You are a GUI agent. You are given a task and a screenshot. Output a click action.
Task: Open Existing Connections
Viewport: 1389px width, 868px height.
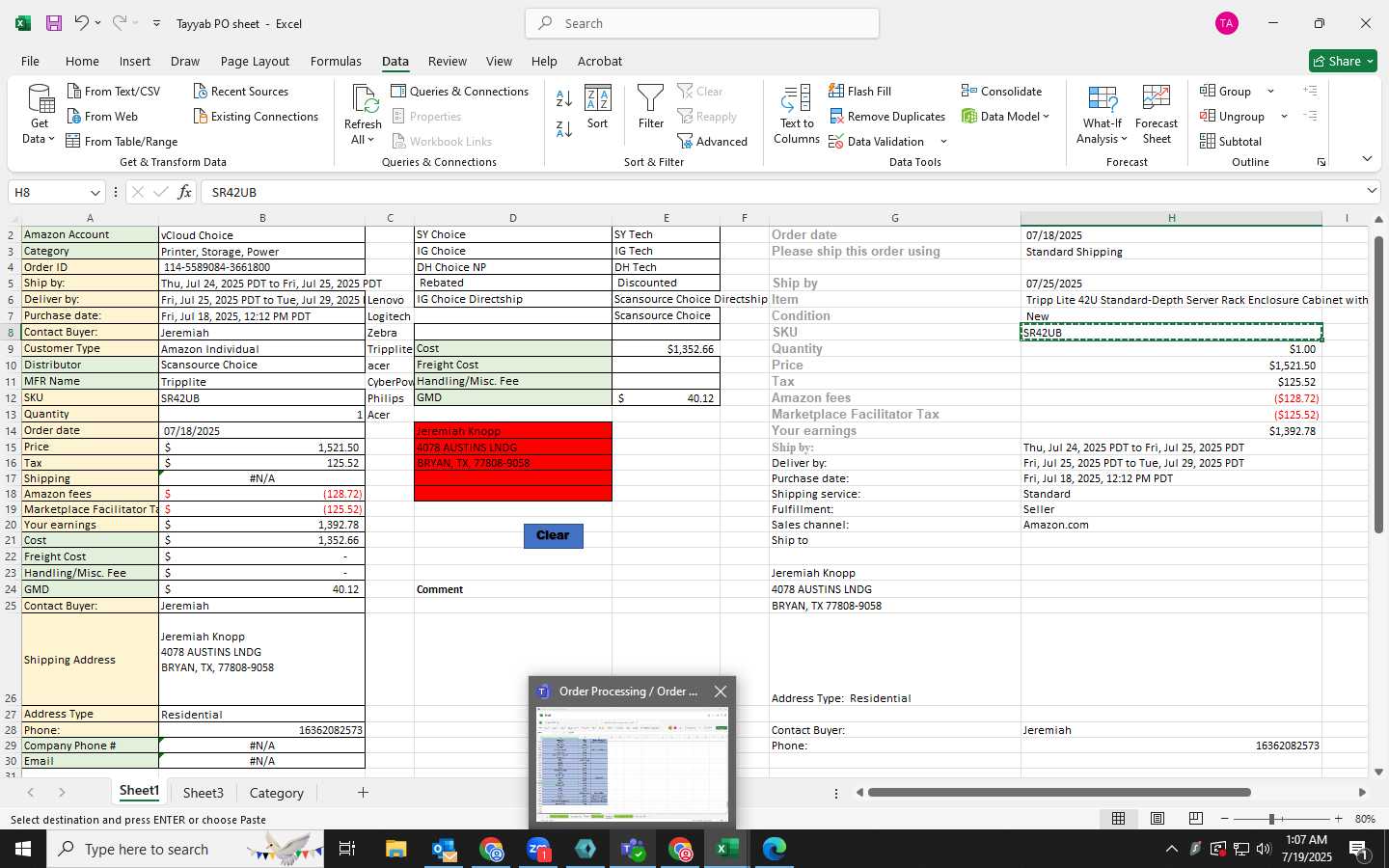256,117
